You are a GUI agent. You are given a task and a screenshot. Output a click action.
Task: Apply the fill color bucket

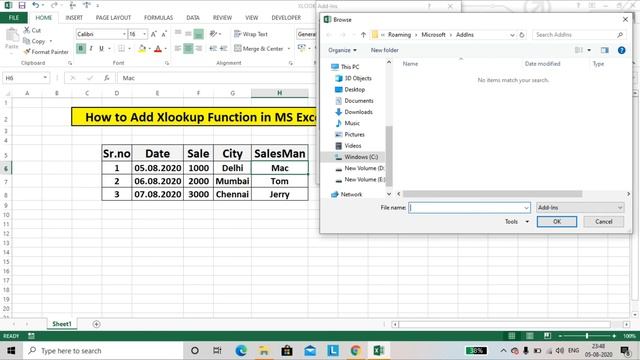tap(142, 49)
